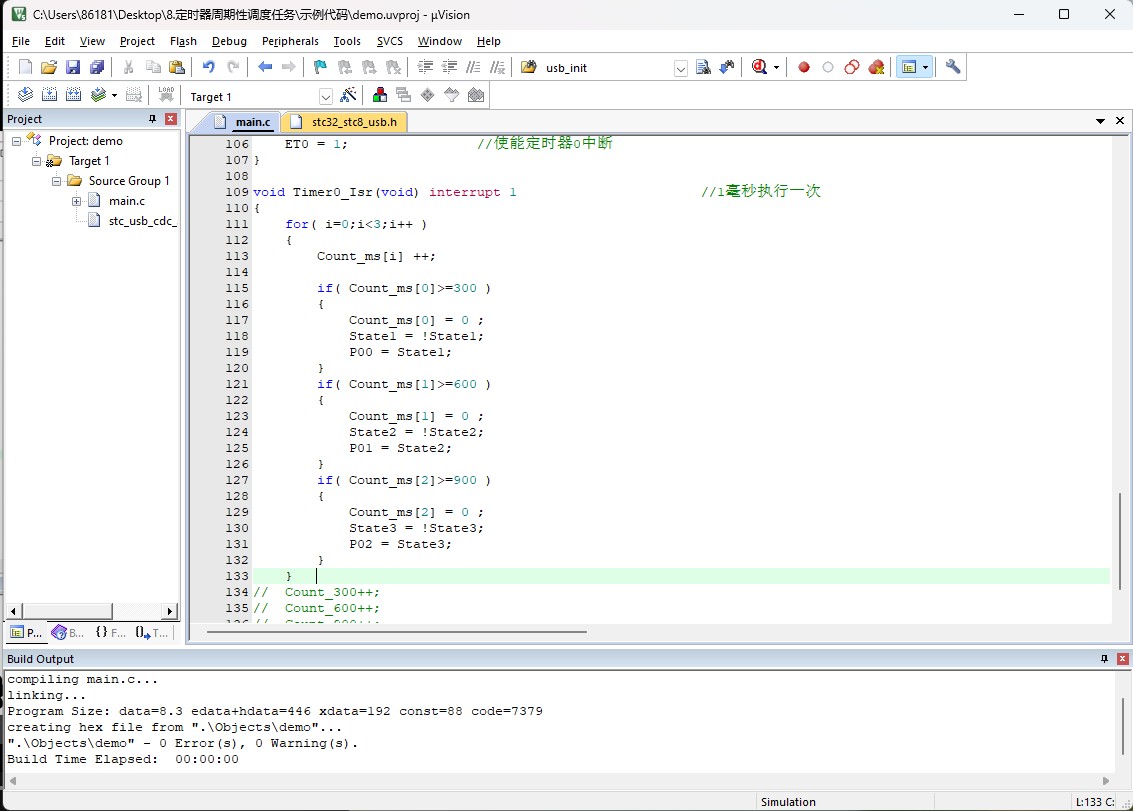The image size is (1133, 811).
Task: Pin the Project panel
Action: (152, 119)
